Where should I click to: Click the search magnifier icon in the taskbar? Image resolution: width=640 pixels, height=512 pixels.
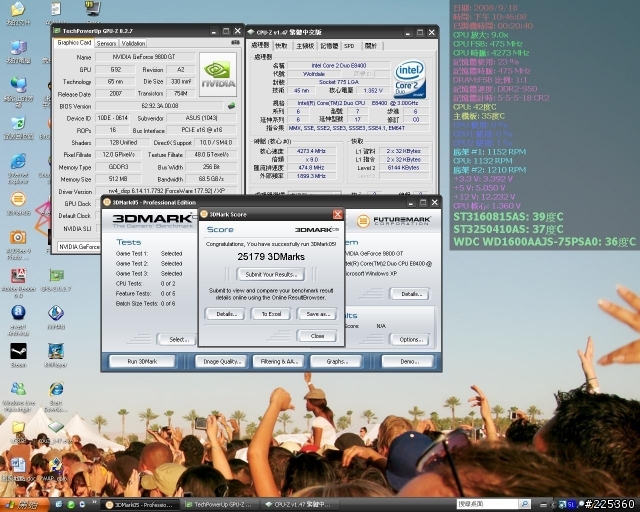[525, 504]
